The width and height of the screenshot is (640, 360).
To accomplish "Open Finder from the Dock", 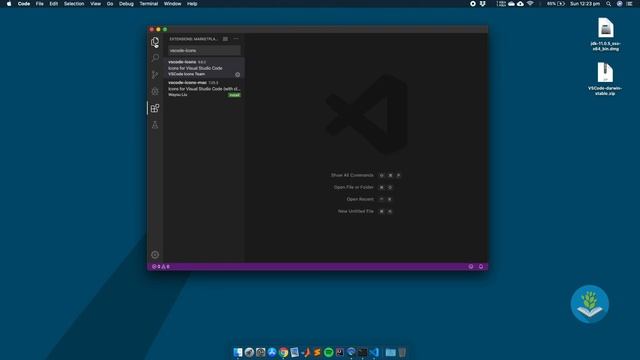I will click(x=238, y=352).
